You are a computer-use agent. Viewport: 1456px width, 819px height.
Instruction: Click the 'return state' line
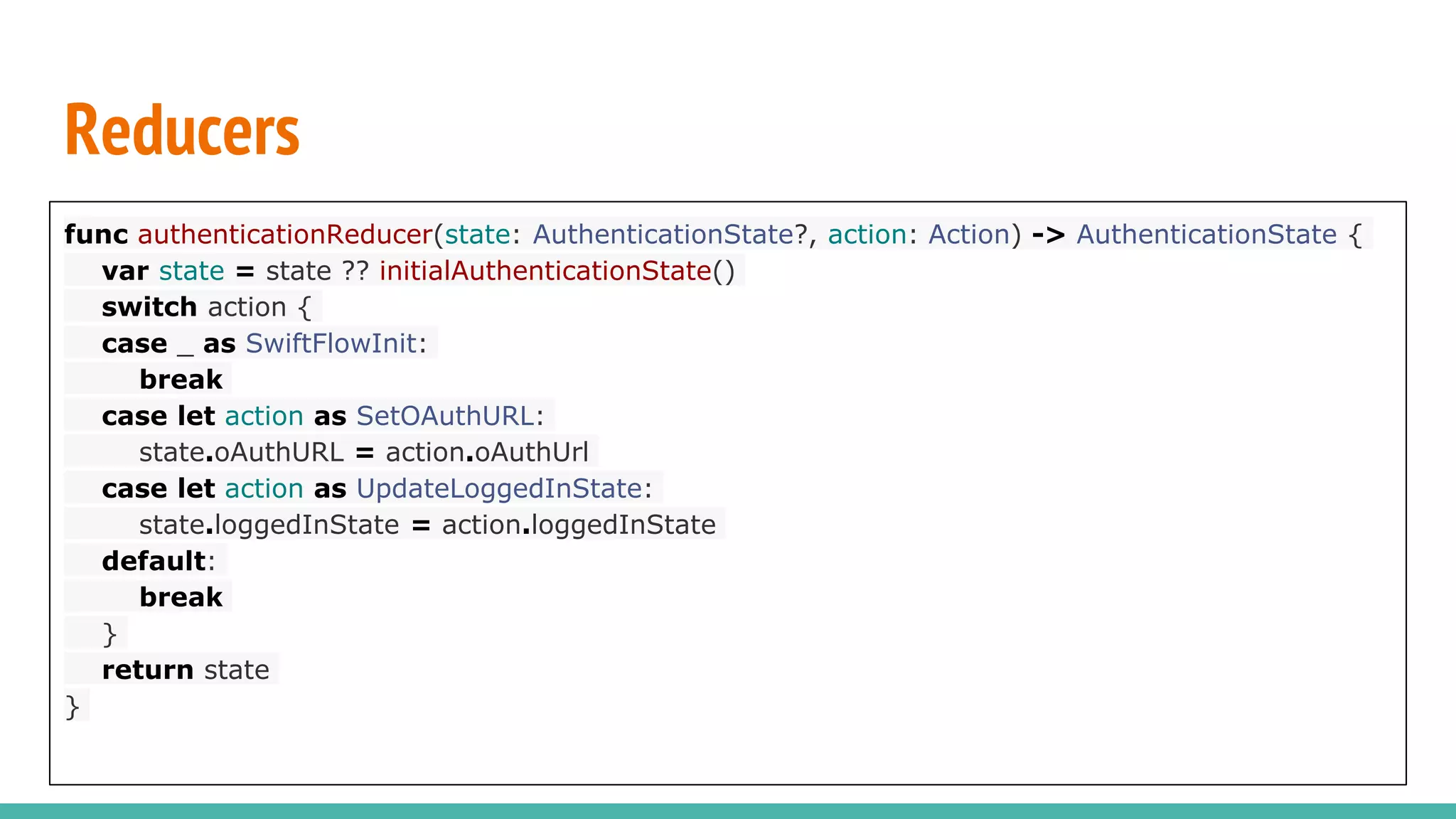coord(186,670)
